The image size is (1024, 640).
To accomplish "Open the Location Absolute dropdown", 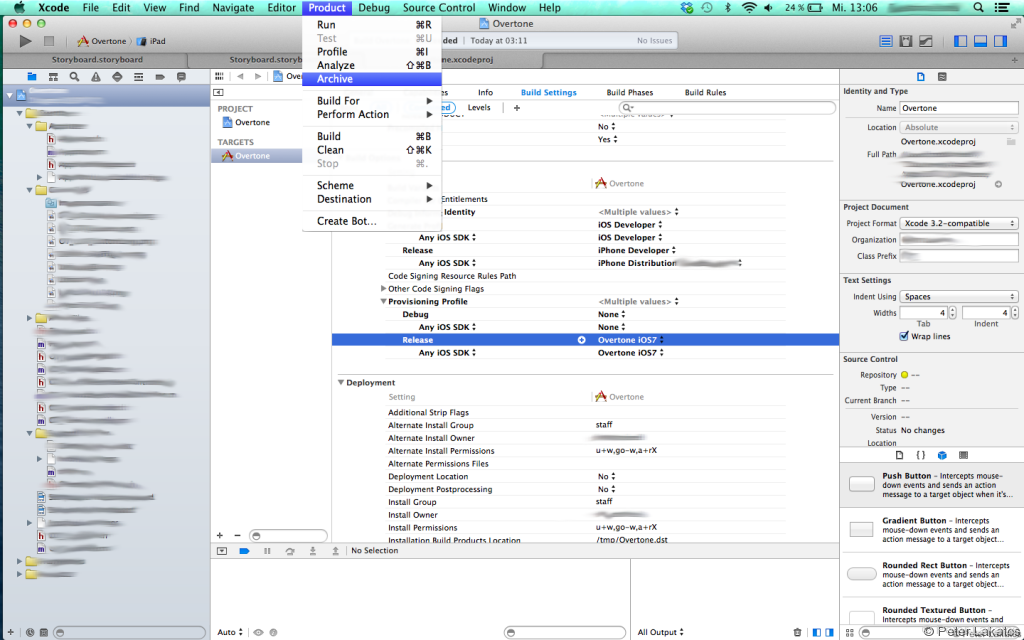I will pyautogui.click(x=958, y=127).
